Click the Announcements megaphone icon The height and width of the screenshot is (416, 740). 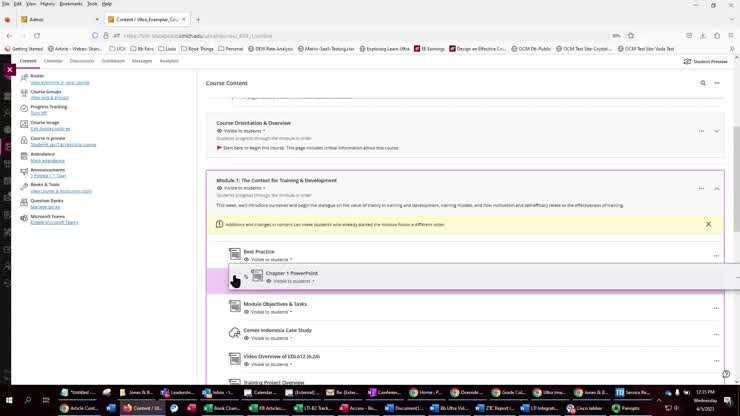point(23,171)
